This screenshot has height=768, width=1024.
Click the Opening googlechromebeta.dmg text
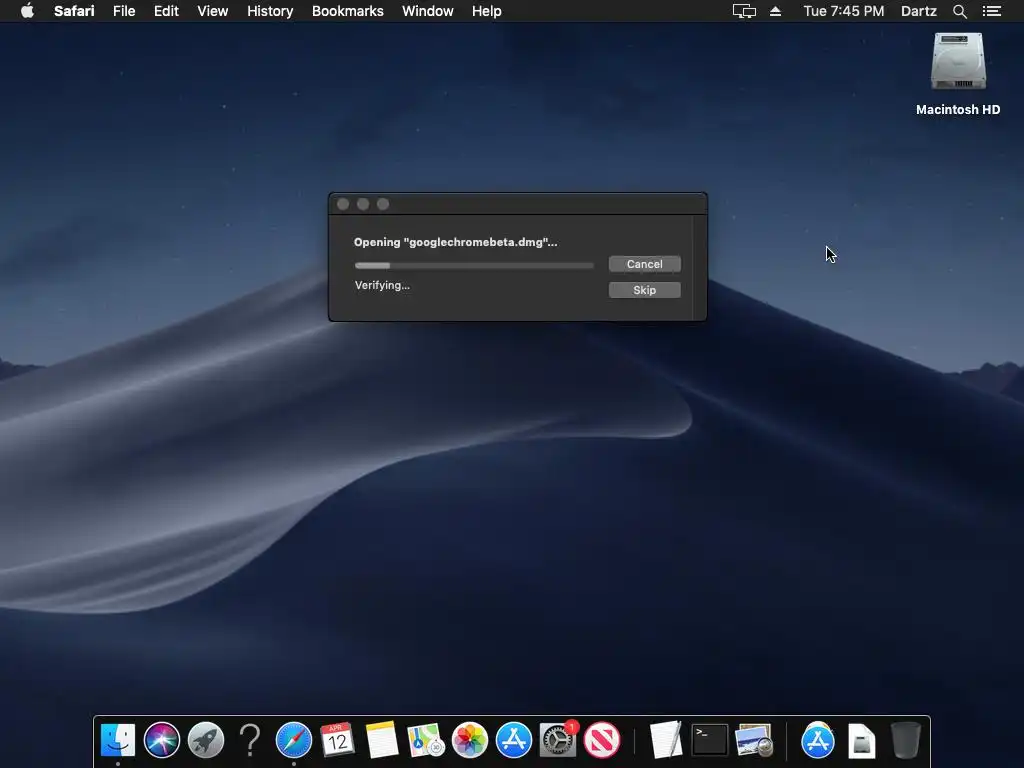coord(455,242)
